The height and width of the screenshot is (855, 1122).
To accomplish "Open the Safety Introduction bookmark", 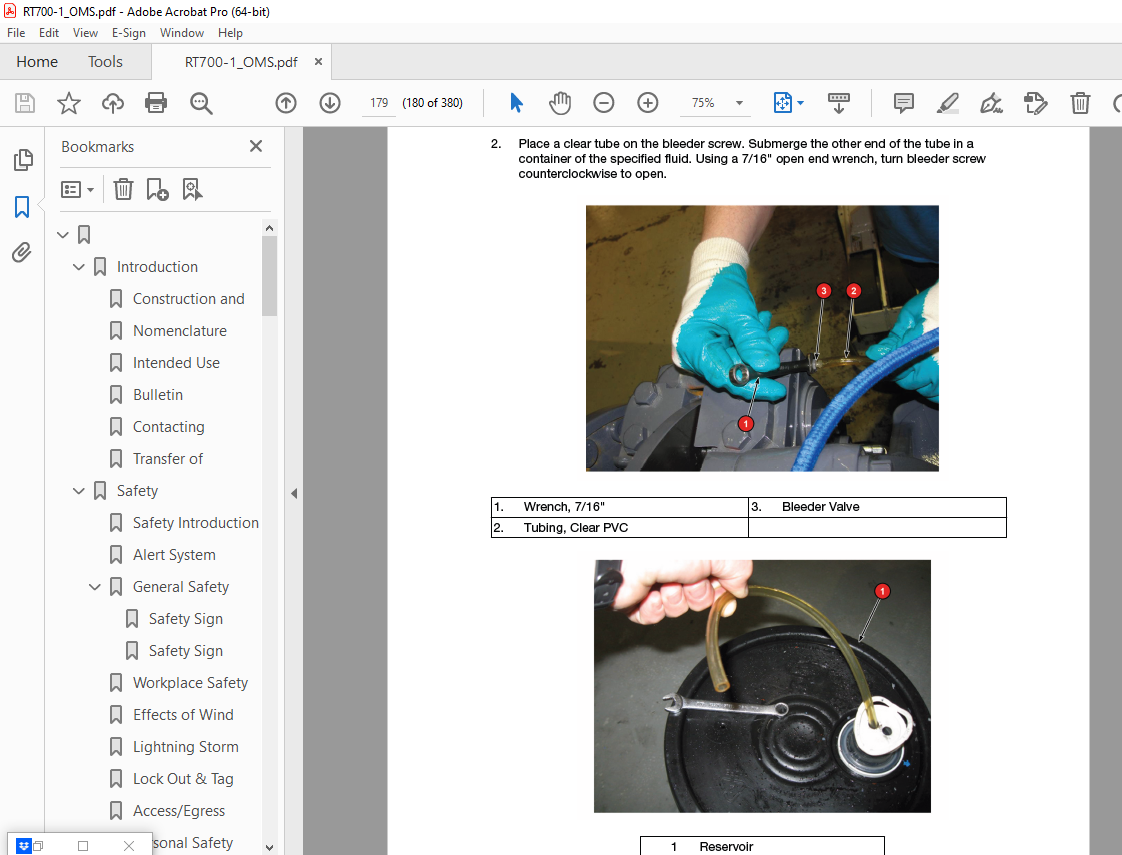I will pyautogui.click(x=195, y=523).
